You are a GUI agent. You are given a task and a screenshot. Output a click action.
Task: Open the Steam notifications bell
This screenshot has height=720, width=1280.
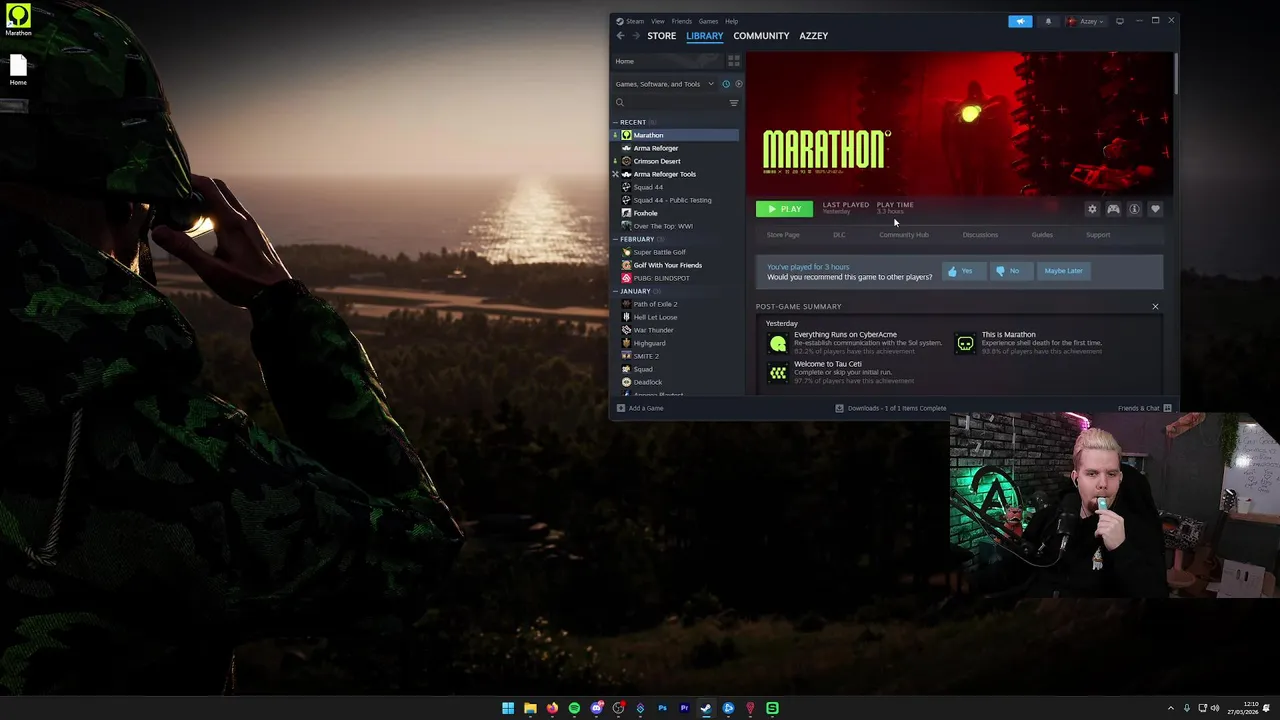coord(1048,21)
